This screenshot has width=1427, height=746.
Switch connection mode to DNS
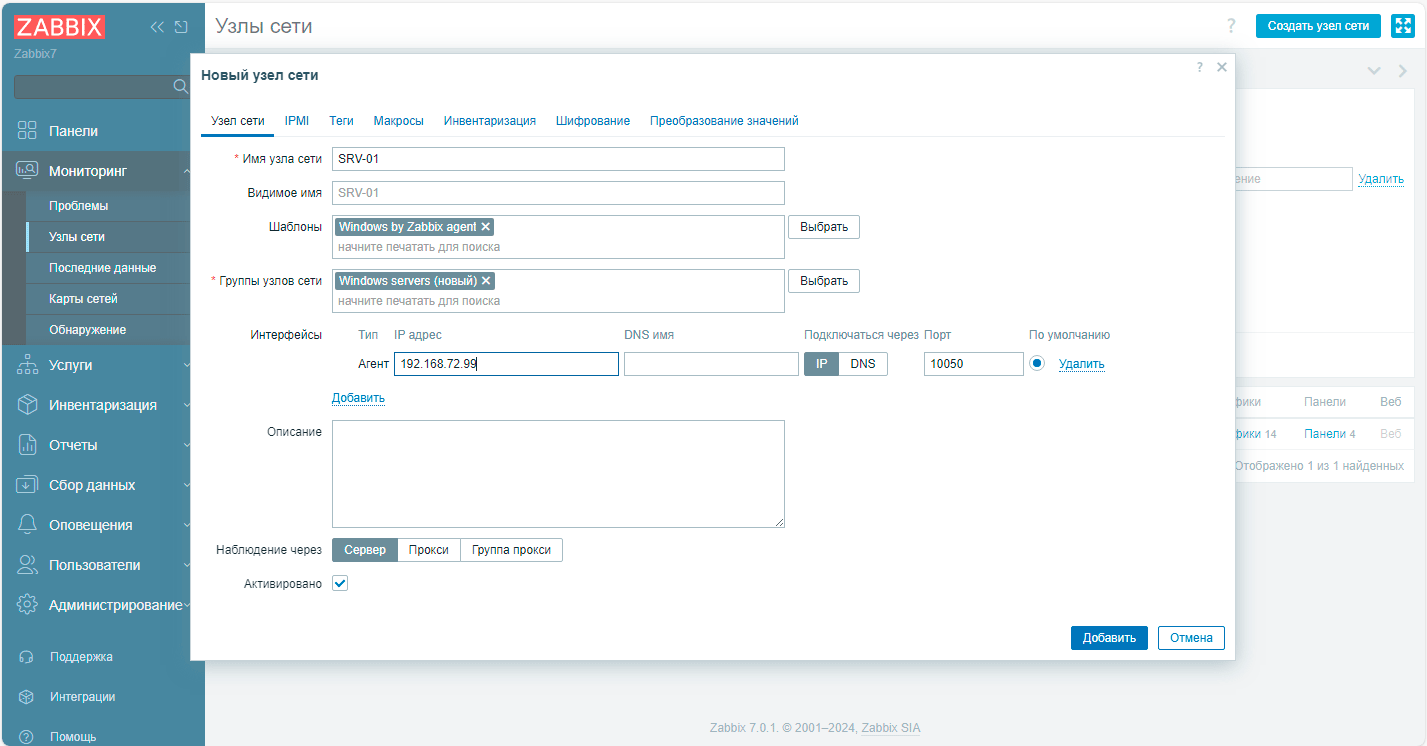point(863,364)
